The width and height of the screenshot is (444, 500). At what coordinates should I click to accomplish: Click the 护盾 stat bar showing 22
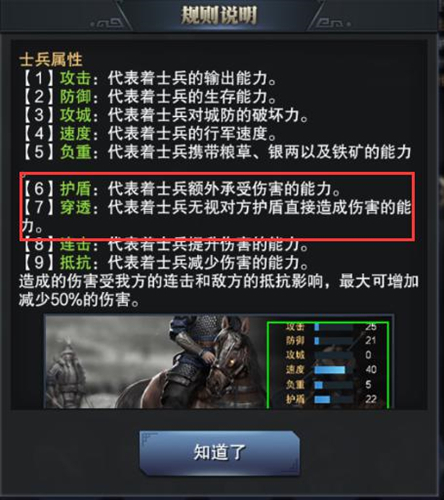[333, 399]
